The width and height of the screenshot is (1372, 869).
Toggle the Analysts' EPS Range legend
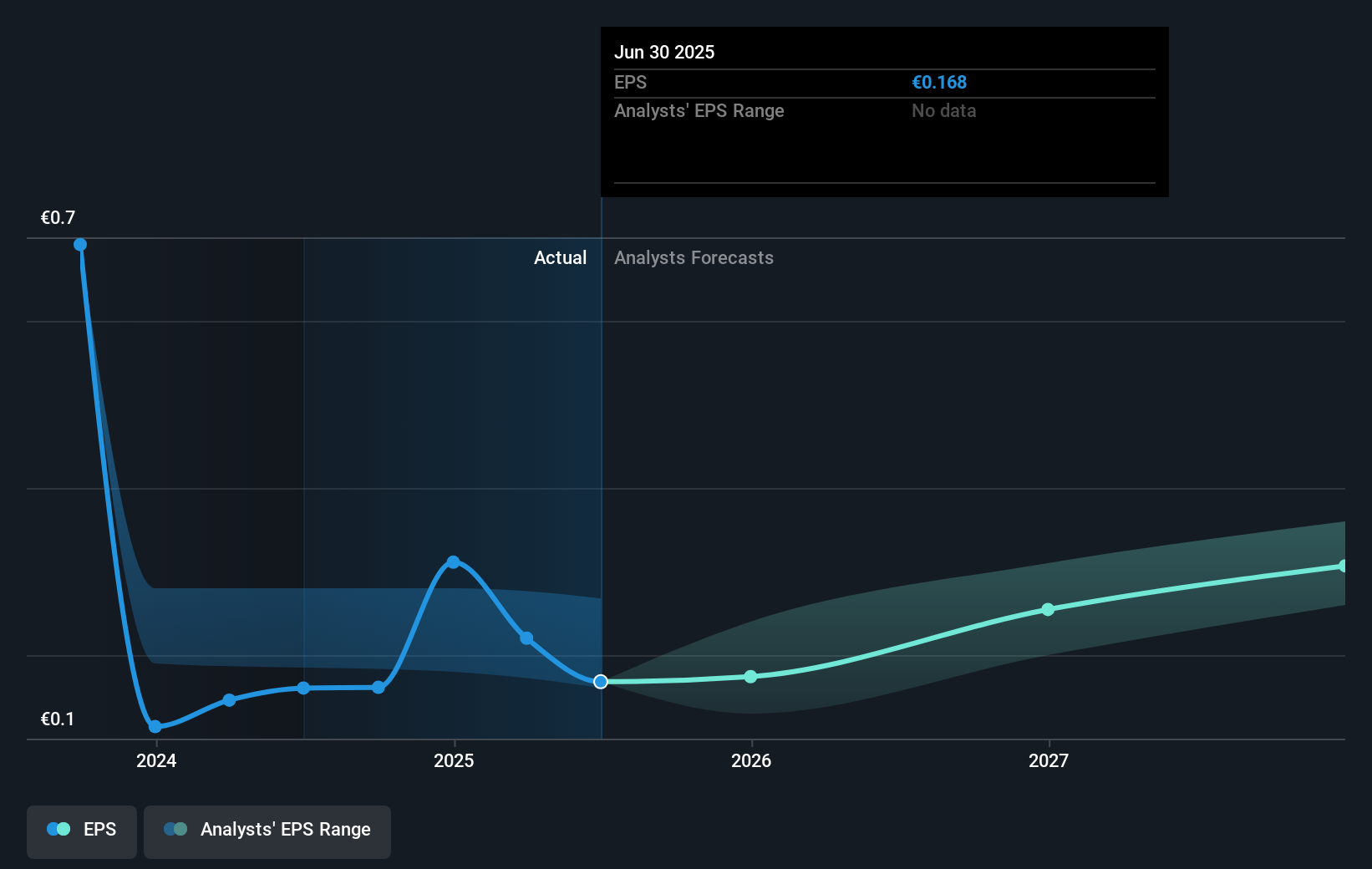(267, 831)
